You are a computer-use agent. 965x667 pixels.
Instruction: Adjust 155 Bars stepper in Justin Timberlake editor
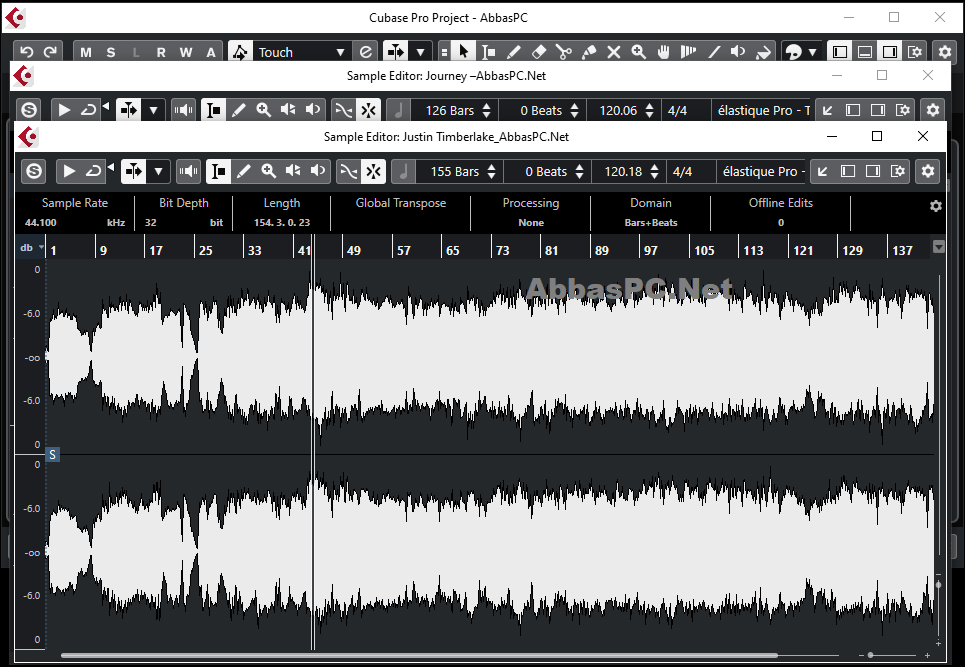point(491,172)
